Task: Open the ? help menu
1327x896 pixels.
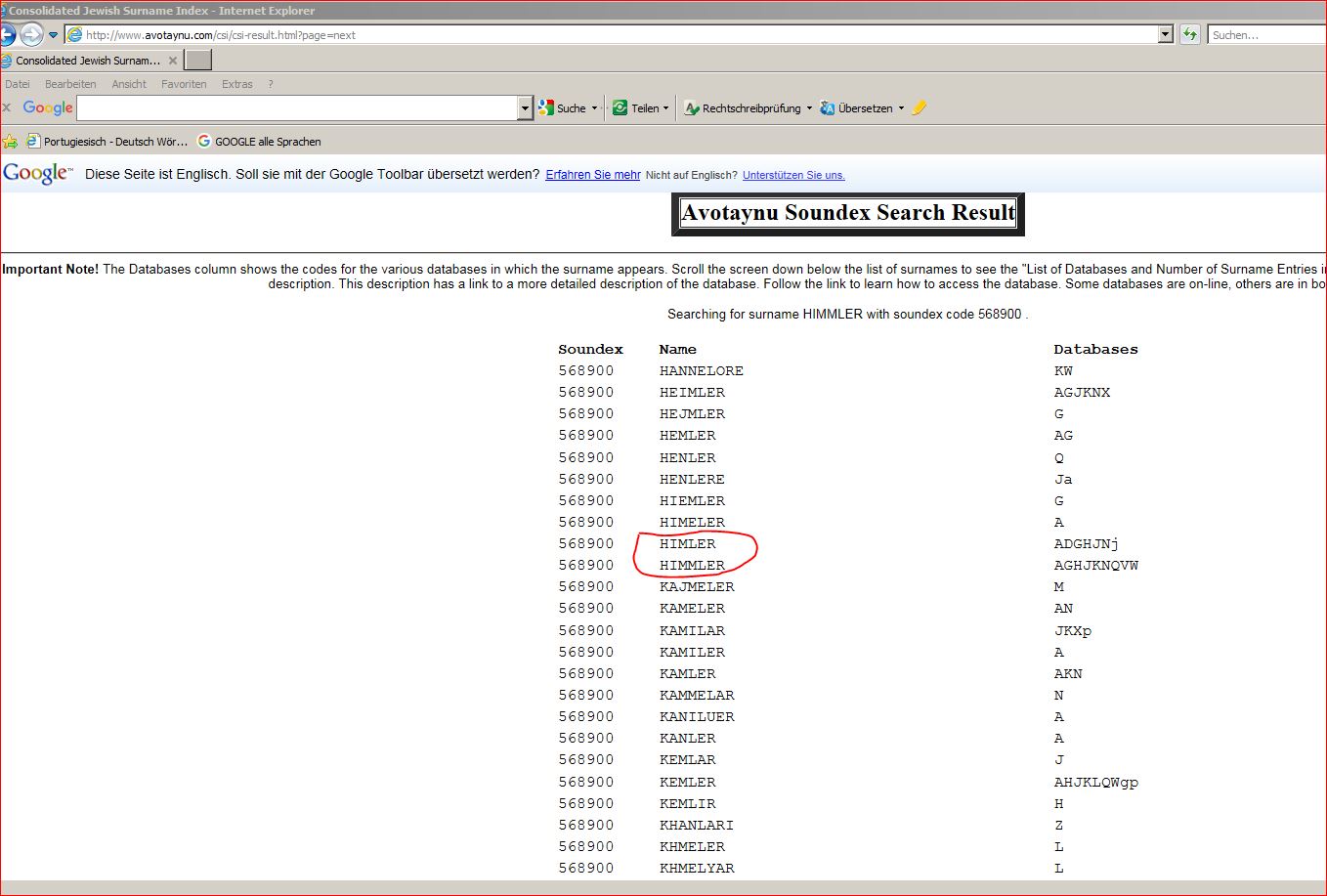Action: (271, 84)
